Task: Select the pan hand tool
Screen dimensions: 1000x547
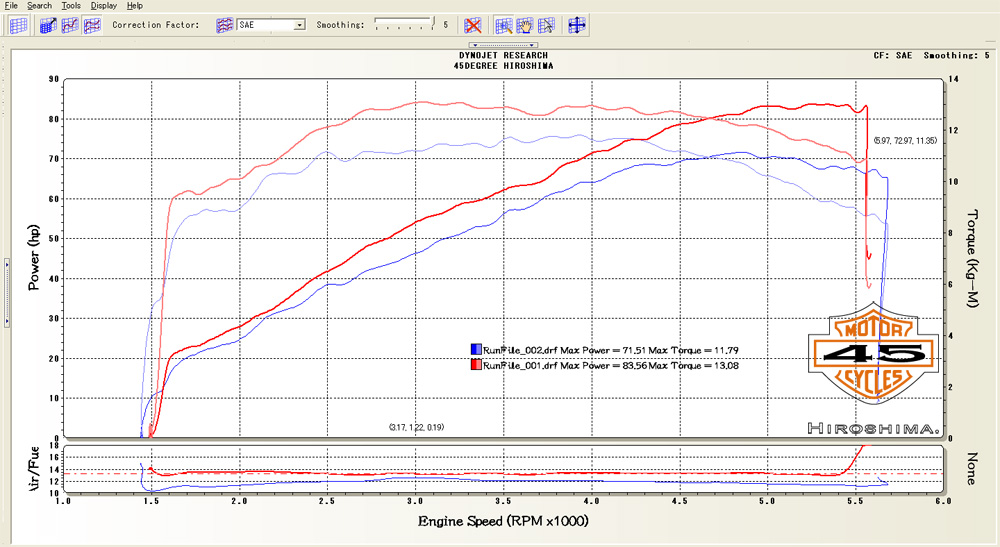Action: click(x=524, y=25)
